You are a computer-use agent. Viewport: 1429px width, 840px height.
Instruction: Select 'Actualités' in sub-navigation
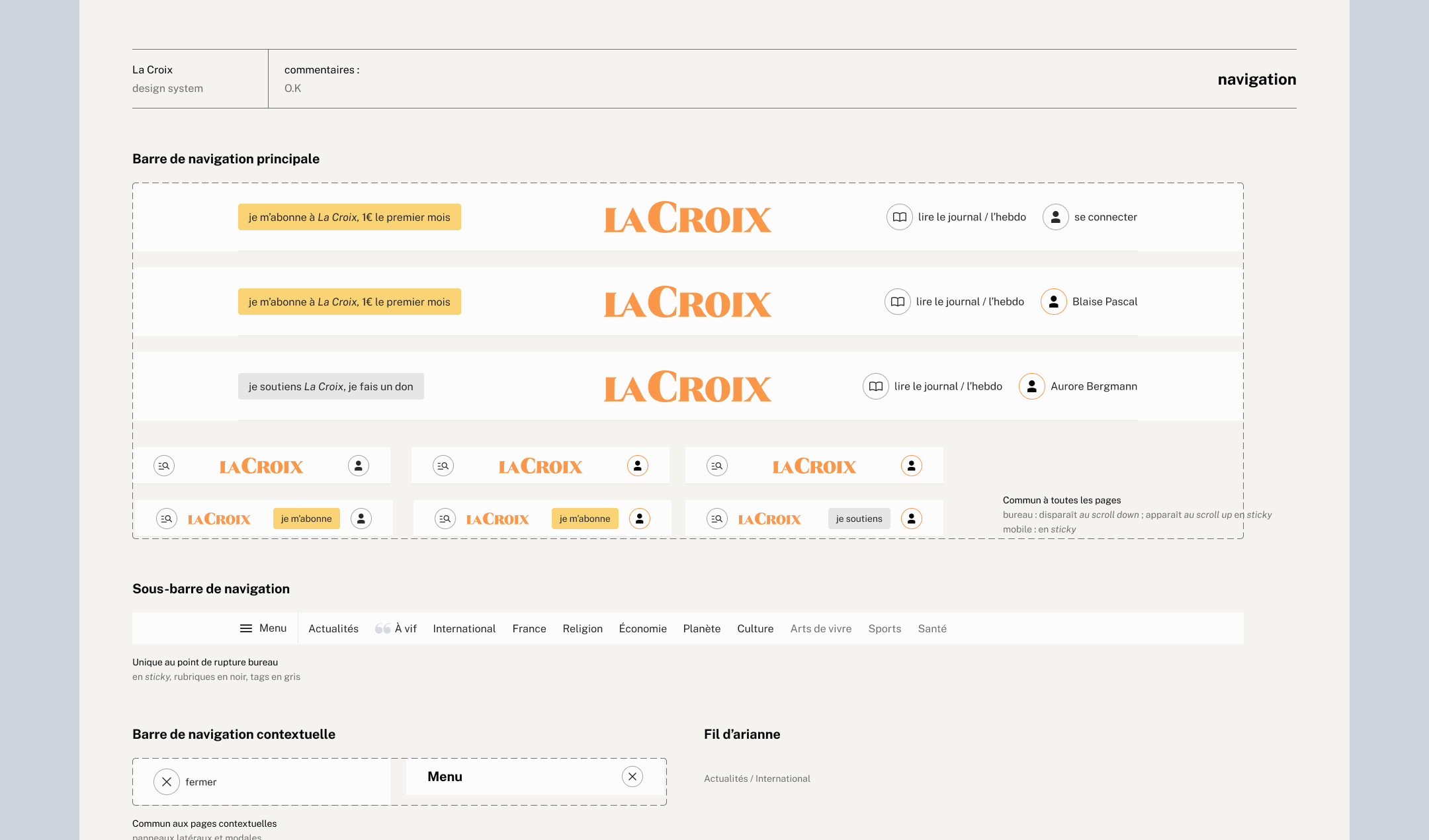pyautogui.click(x=333, y=628)
